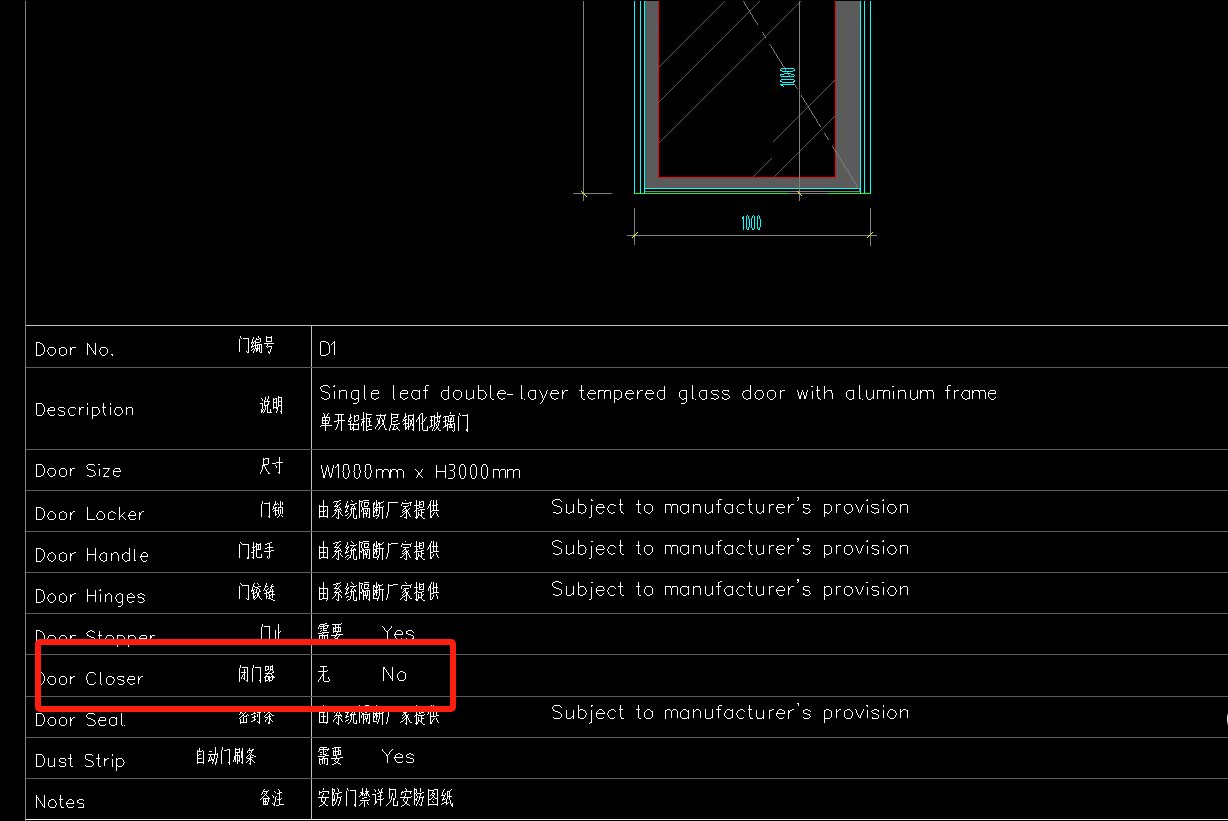Image resolution: width=1228 pixels, height=821 pixels.
Task: Click the "Yes" value in Door Stopper row
Action: (398, 633)
